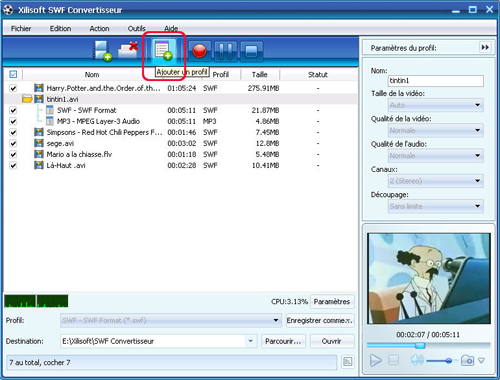Mute audio using the speaker icon
Image resolution: width=500 pixels, height=380 pixels.
pos(417,360)
